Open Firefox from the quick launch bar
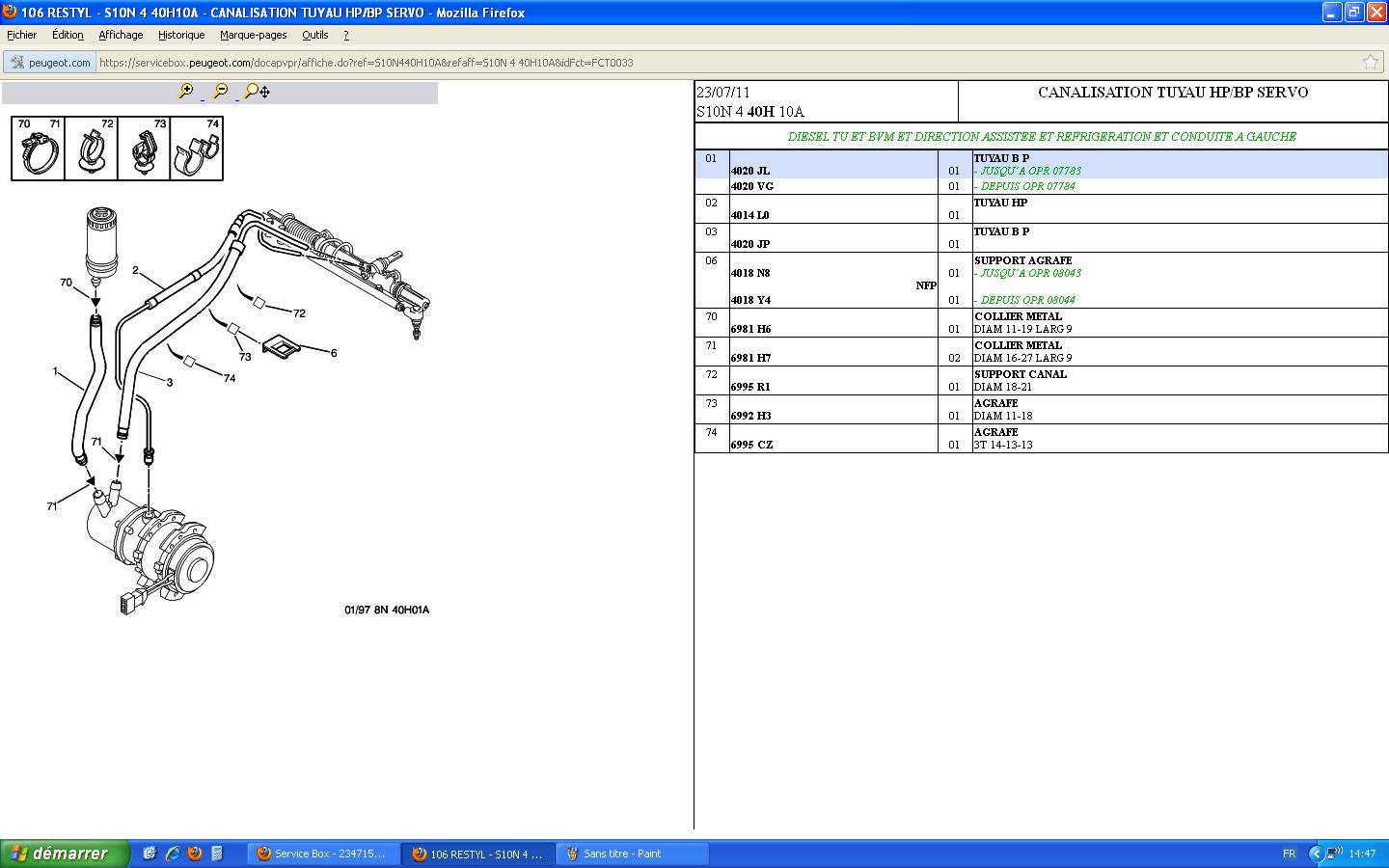Viewport: 1389px width, 868px height. click(195, 854)
